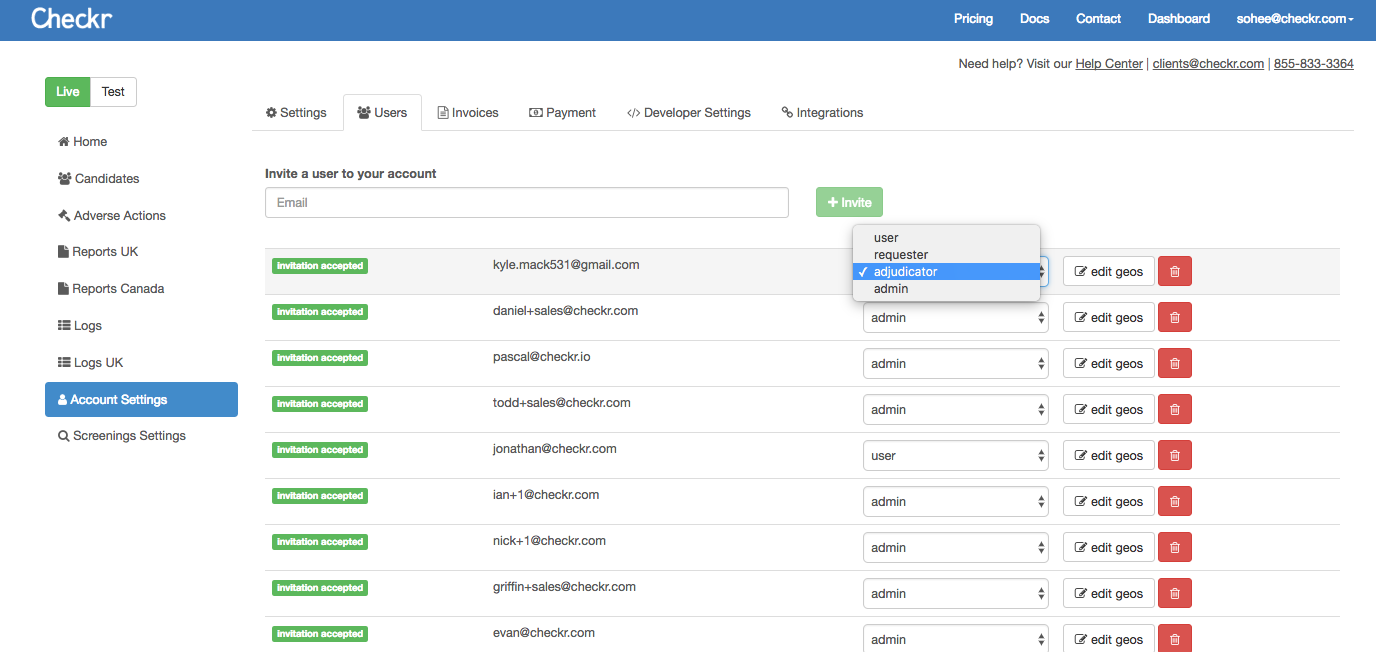This screenshot has height=652, width=1376.
Task: Edit geos for pascal@checkr.io
Action: click(1108, 364)
